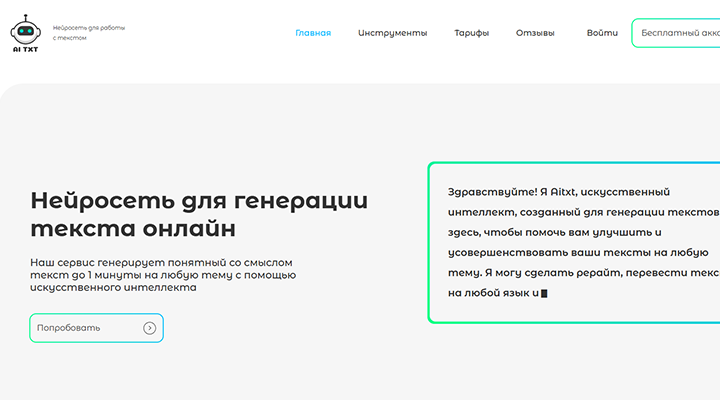The image size is (720, 400).
Task: Click the robot logo icon
Action: click(x=23, y=25)
